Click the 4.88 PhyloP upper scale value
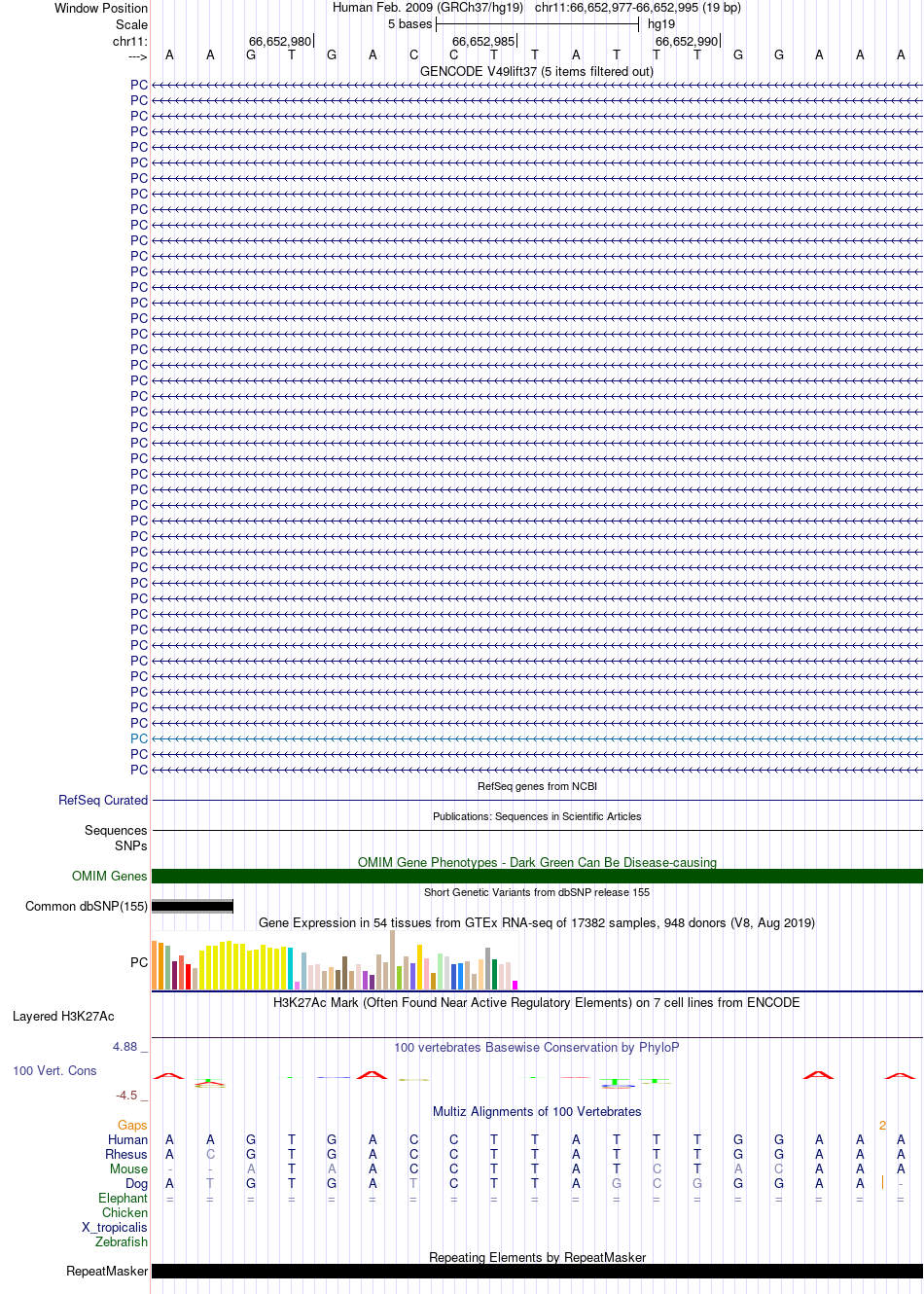 (x=125, y=1047)
